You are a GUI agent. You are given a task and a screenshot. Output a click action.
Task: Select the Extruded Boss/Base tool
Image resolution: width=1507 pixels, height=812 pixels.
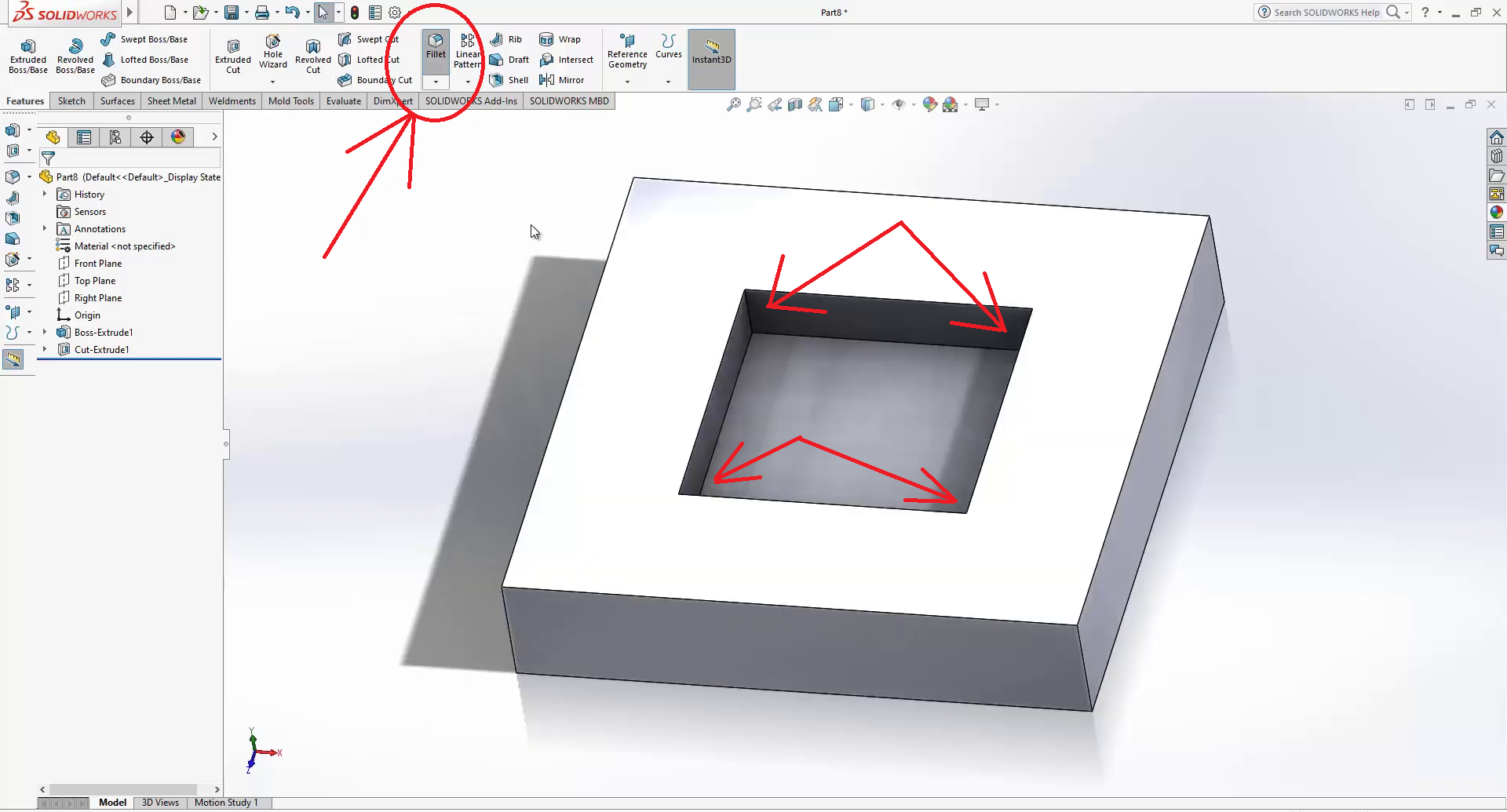28,56
